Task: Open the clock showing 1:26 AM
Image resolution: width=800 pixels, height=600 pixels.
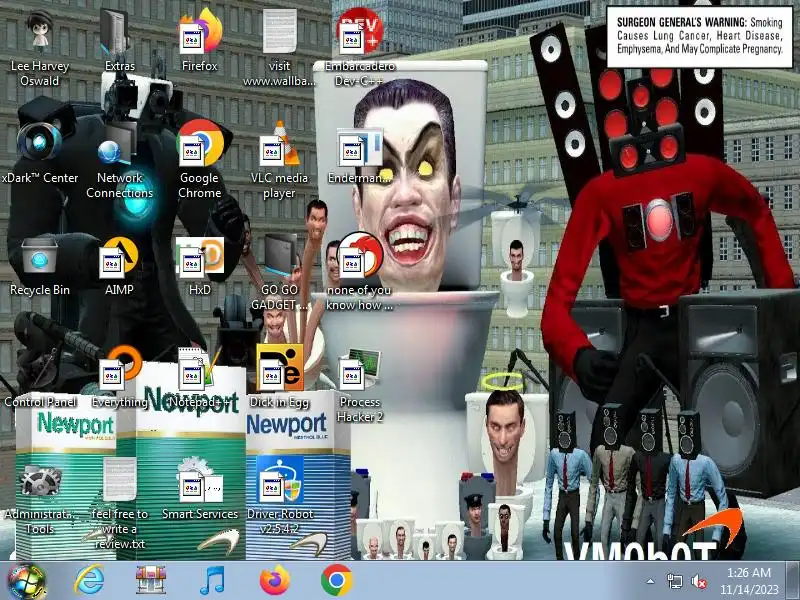Action: (748, 581)
